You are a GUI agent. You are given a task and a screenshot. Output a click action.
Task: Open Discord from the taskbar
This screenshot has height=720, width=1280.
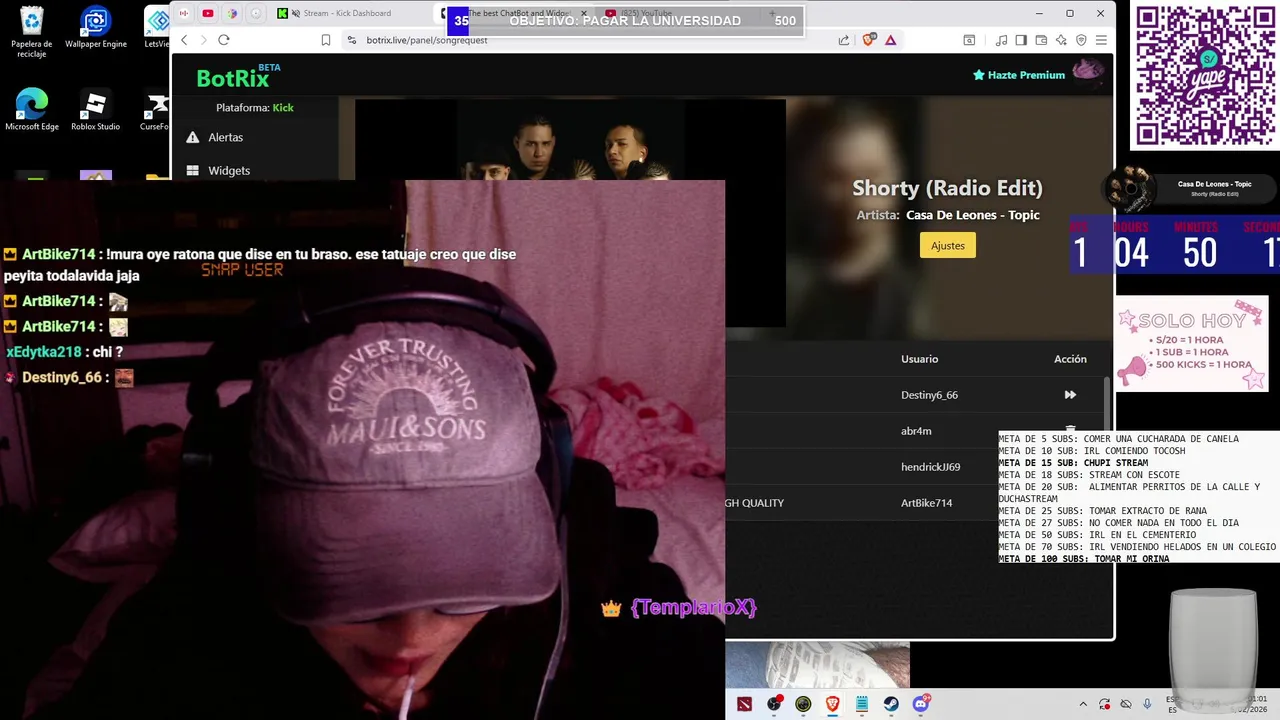tap(920, 704)
